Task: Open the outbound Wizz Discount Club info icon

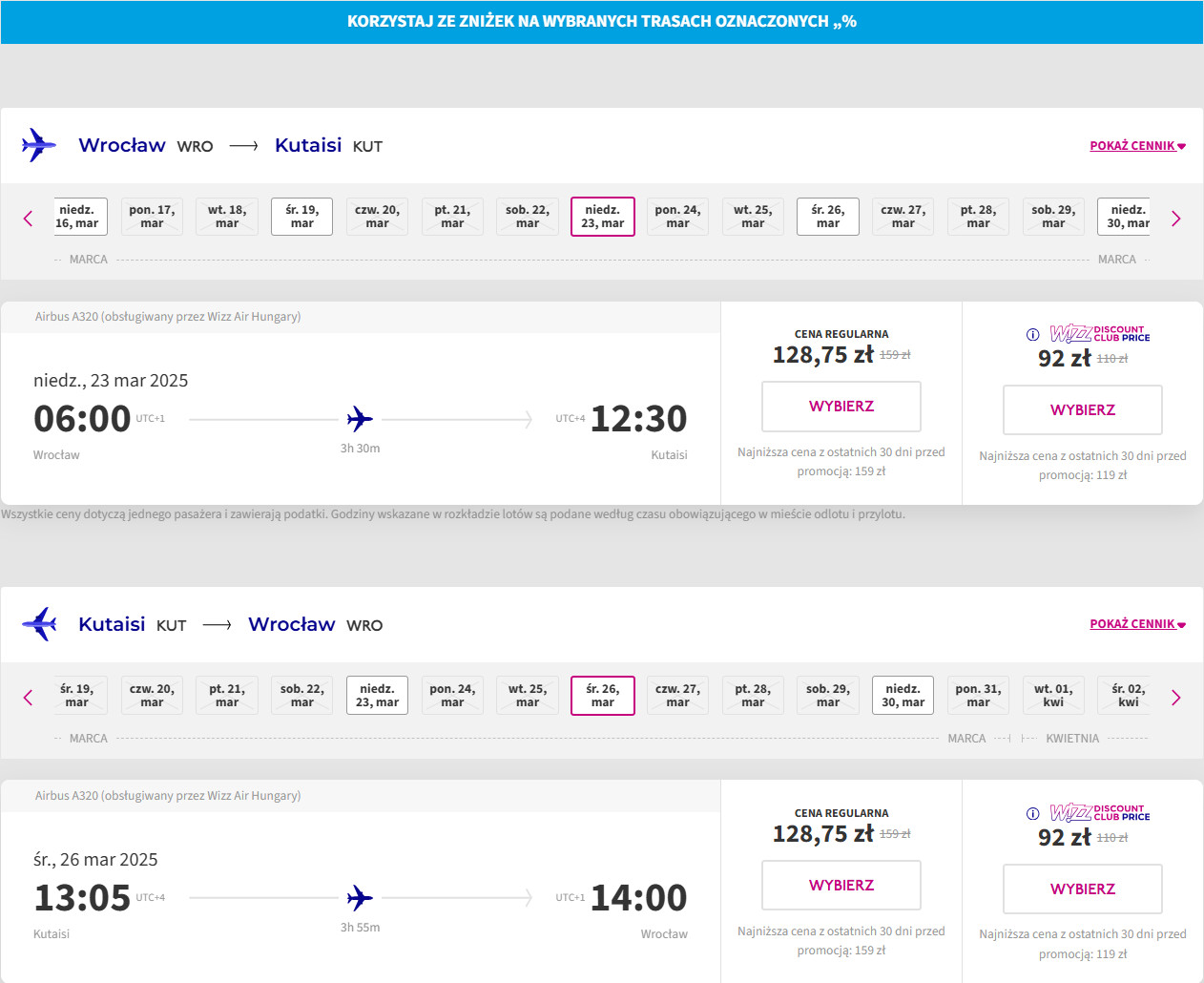Action: tap(1032, 334)
